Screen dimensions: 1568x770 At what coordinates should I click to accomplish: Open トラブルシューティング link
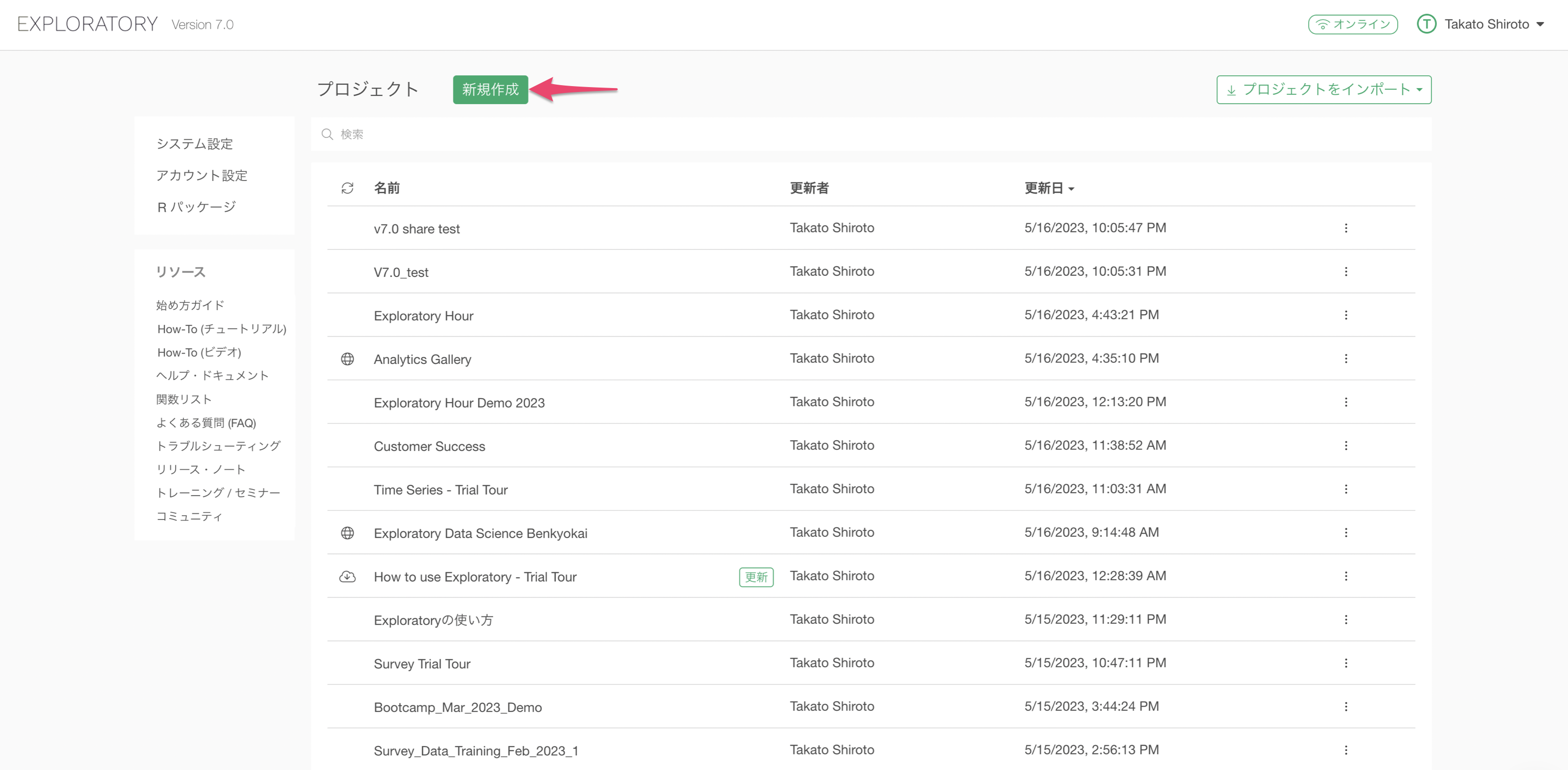218,446
